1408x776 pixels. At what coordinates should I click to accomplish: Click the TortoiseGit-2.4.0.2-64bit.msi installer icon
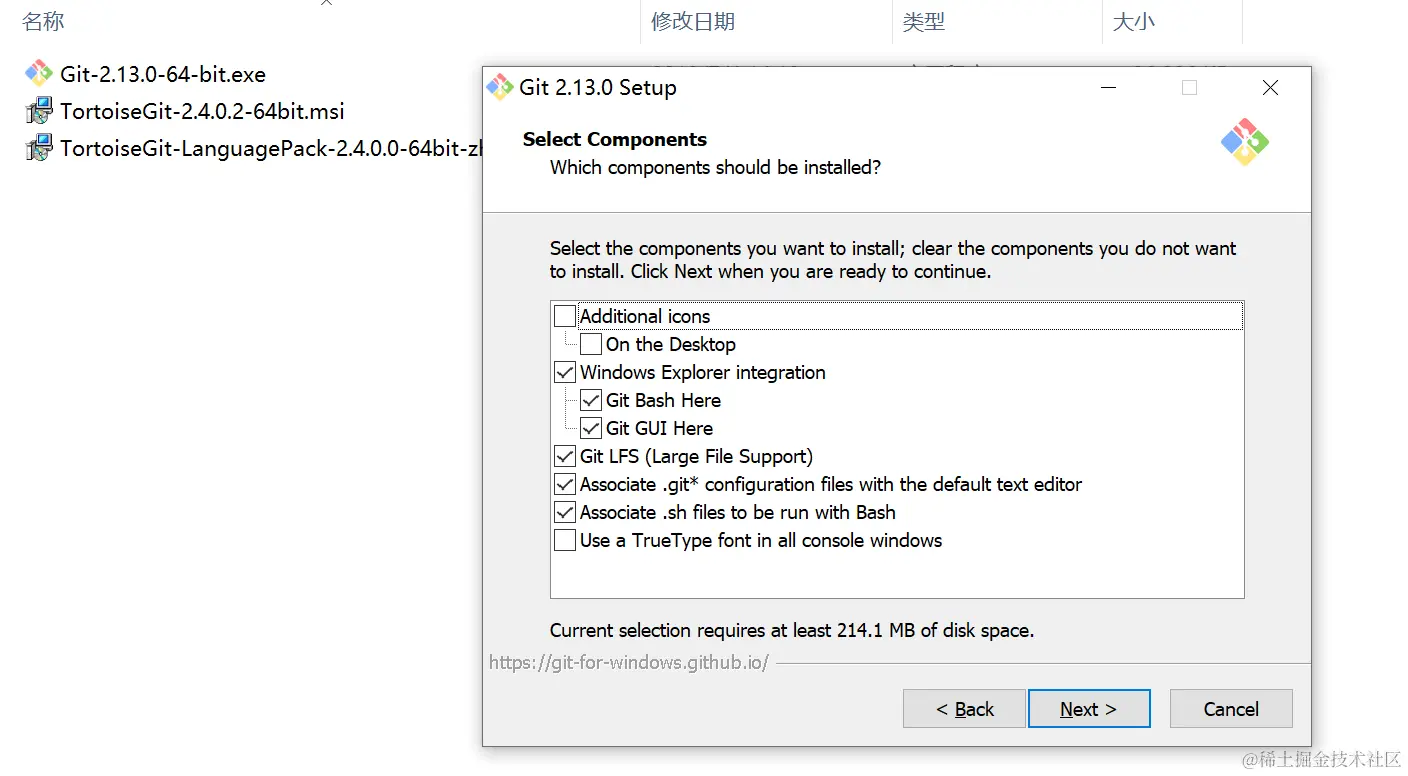coord(38,111)
